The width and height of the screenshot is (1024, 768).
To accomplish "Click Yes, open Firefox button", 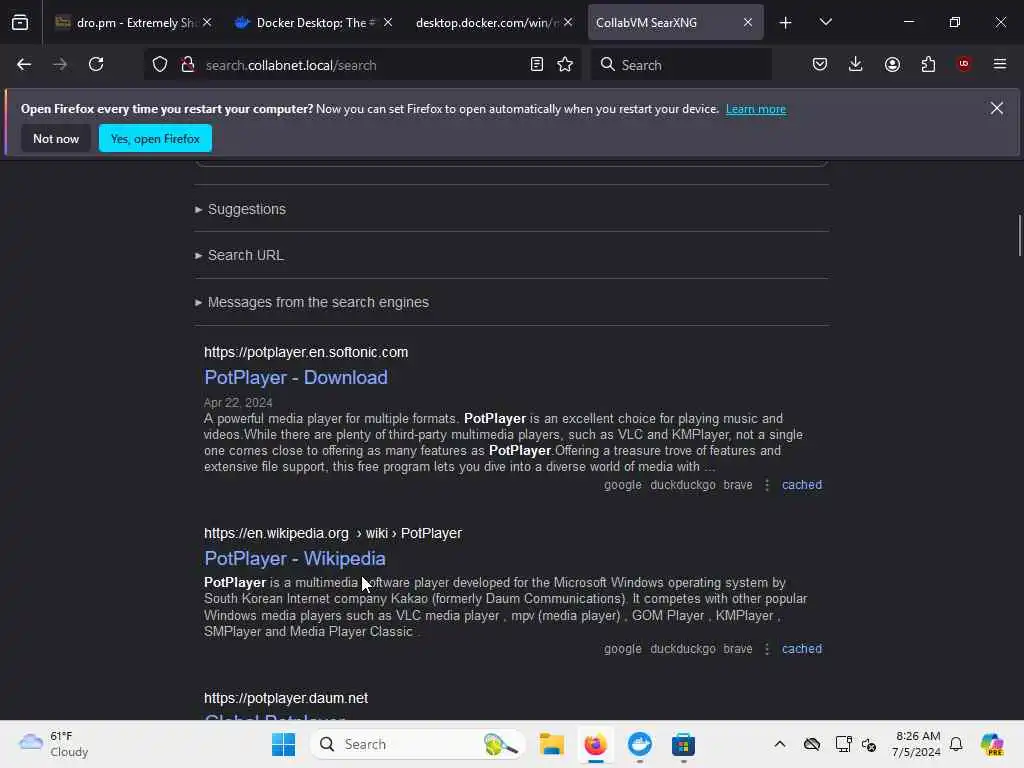I will pos(155,138).
